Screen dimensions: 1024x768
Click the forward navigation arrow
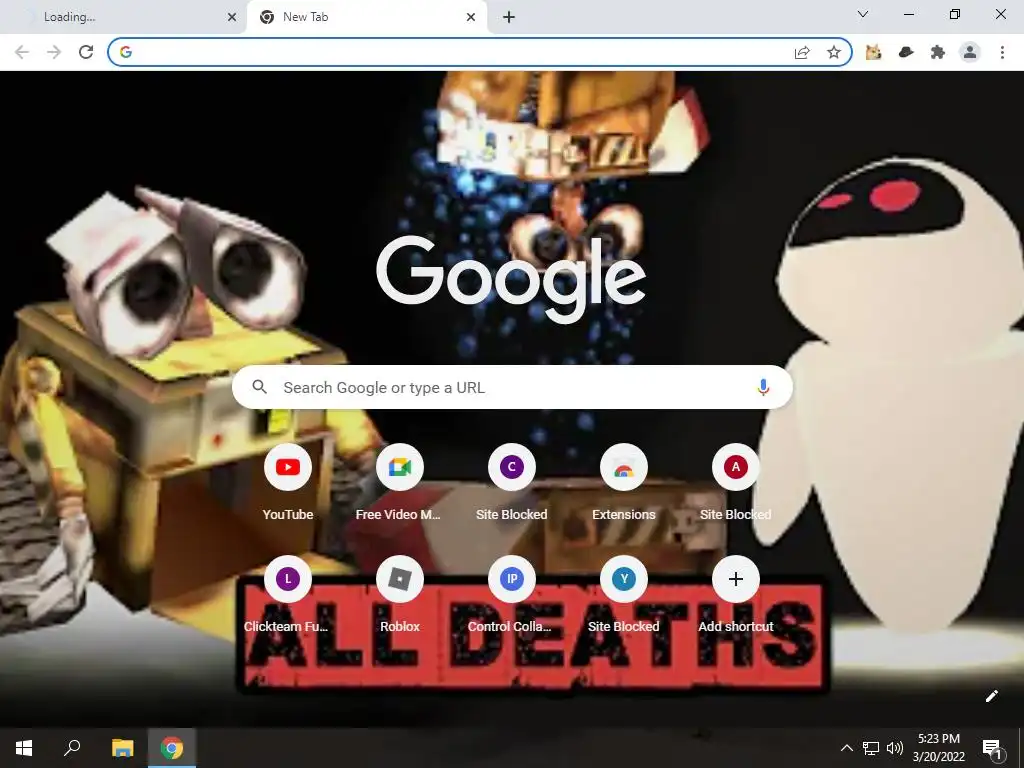[x=54, y=52]
